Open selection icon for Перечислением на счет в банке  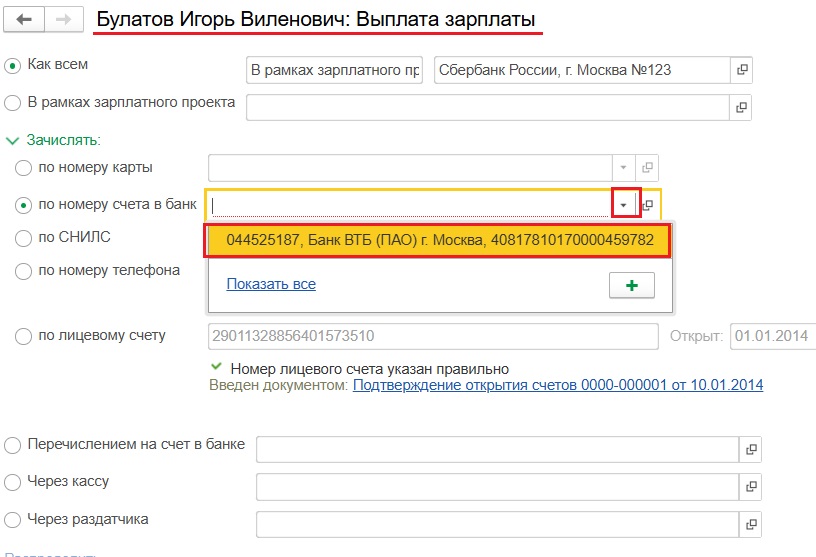click(750, 449)
